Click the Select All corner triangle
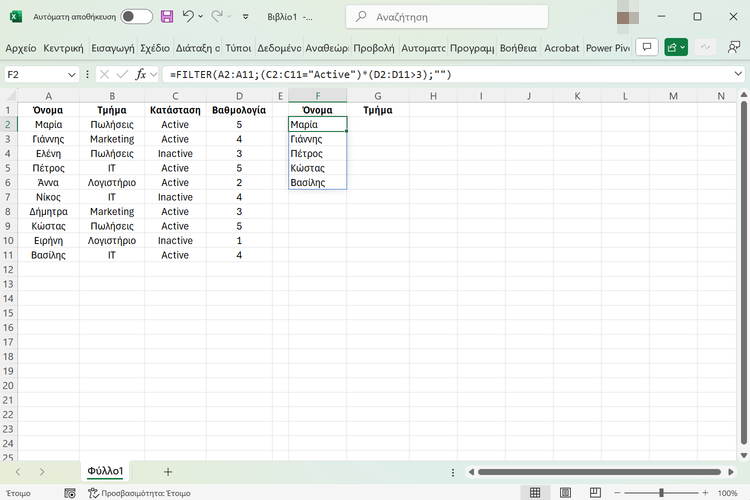 9,96
